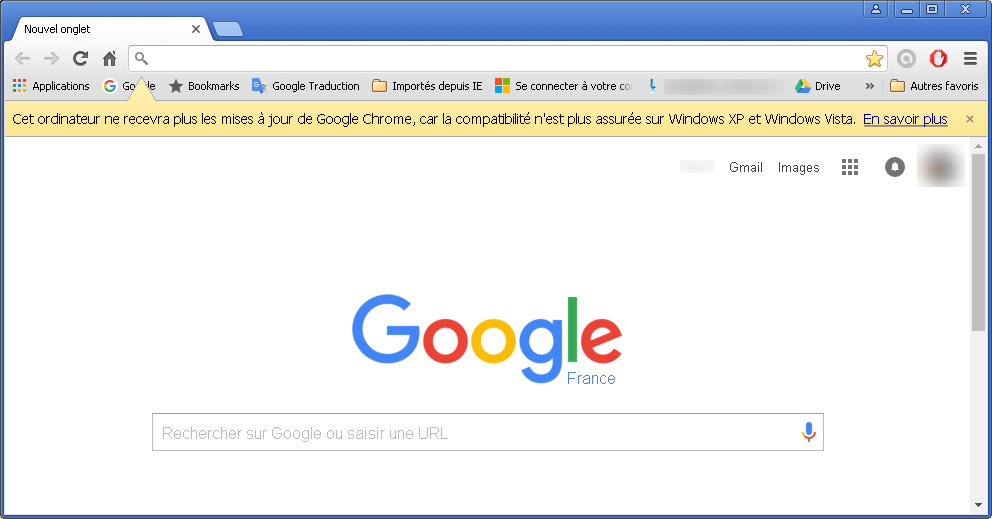Image resolution: width=992 pixels, height=519 pixels.
Task: Show Google notifications bell
Action: click(895, 167)
